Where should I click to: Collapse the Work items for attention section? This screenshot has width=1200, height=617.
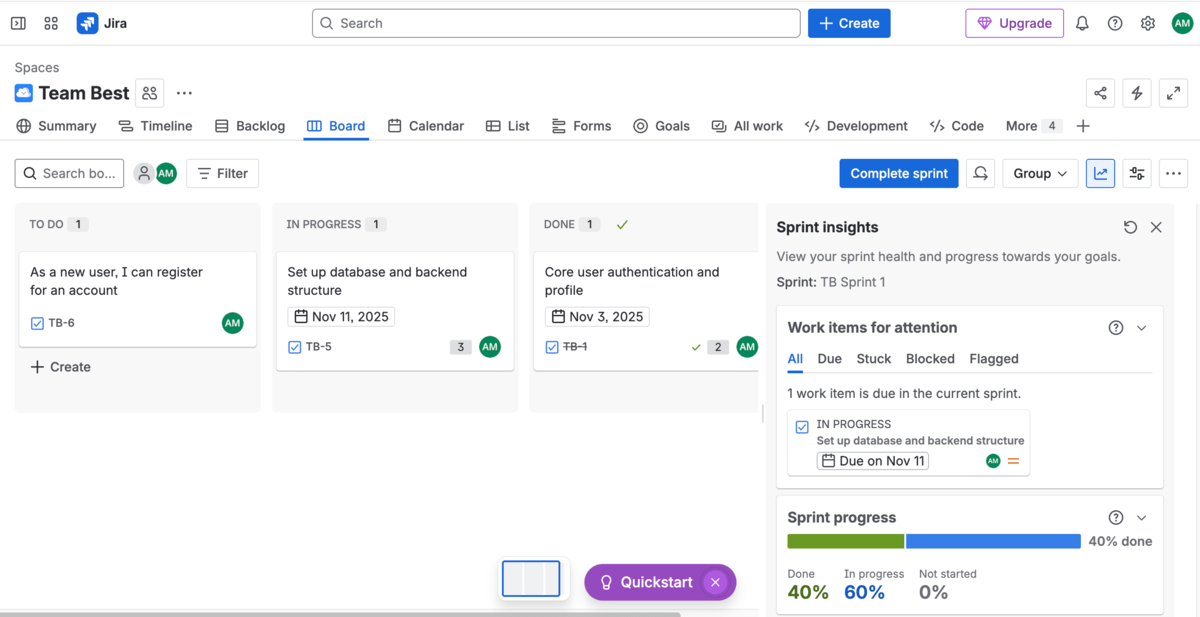click(1141, 327)
